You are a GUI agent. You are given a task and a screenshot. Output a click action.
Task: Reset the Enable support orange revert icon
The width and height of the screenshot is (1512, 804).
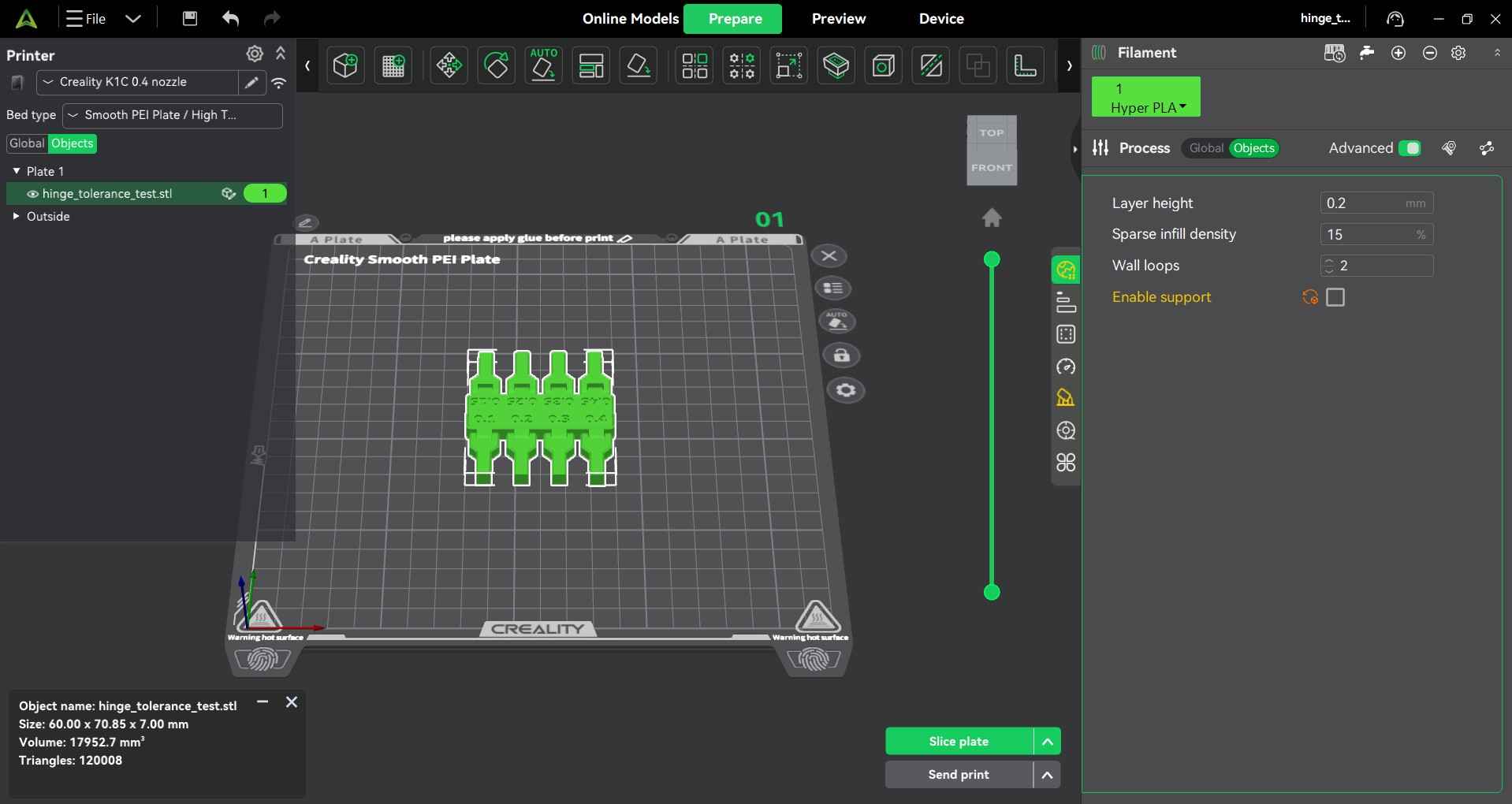1310,297
